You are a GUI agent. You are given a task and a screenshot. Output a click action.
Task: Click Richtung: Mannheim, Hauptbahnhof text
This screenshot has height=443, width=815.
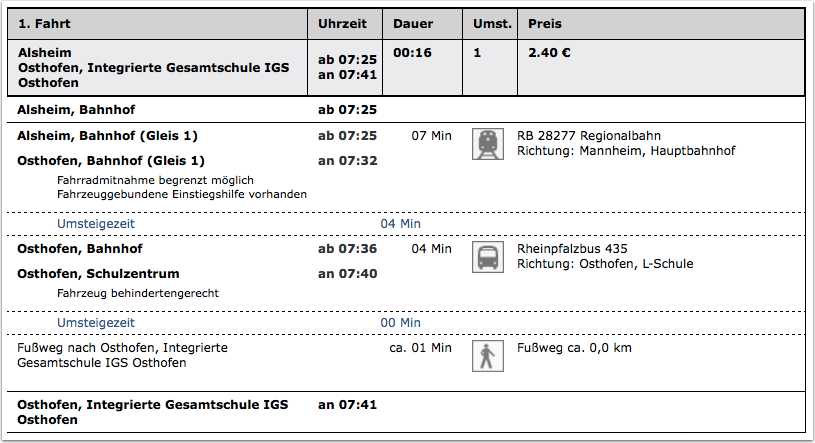[626, 151]
